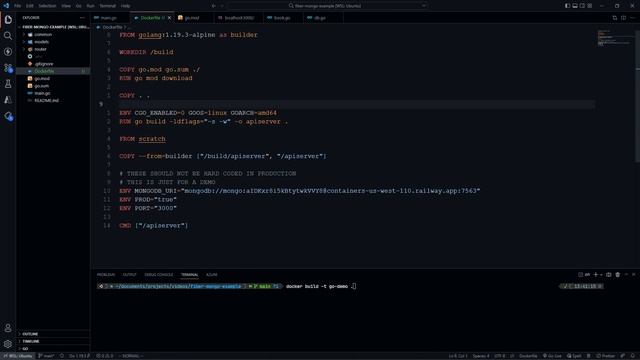Click the Prettier status bar item
Viewport: 640px width, 360px height.
click(605, 356)
